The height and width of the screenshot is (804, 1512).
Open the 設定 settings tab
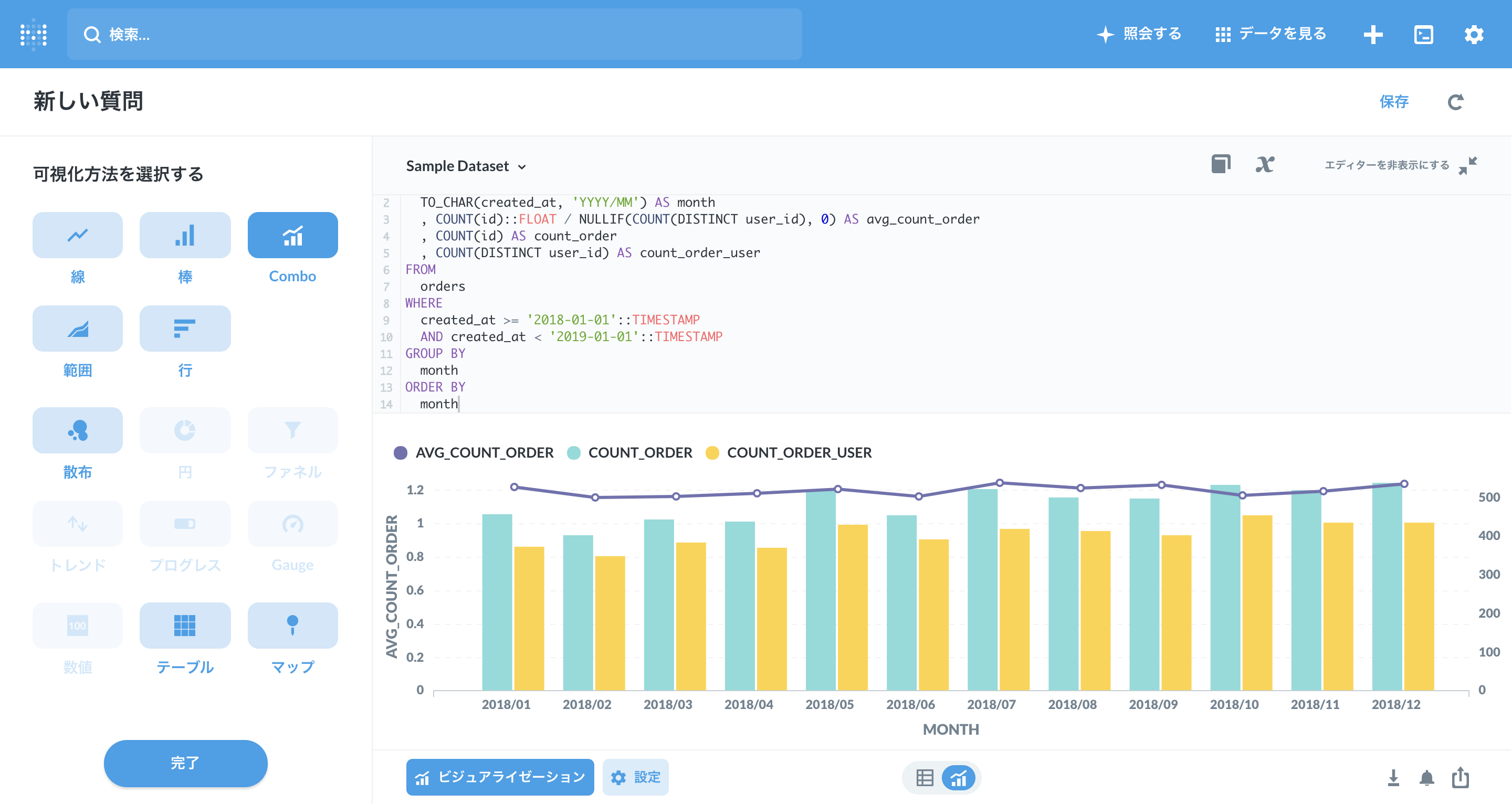[636, 778]
